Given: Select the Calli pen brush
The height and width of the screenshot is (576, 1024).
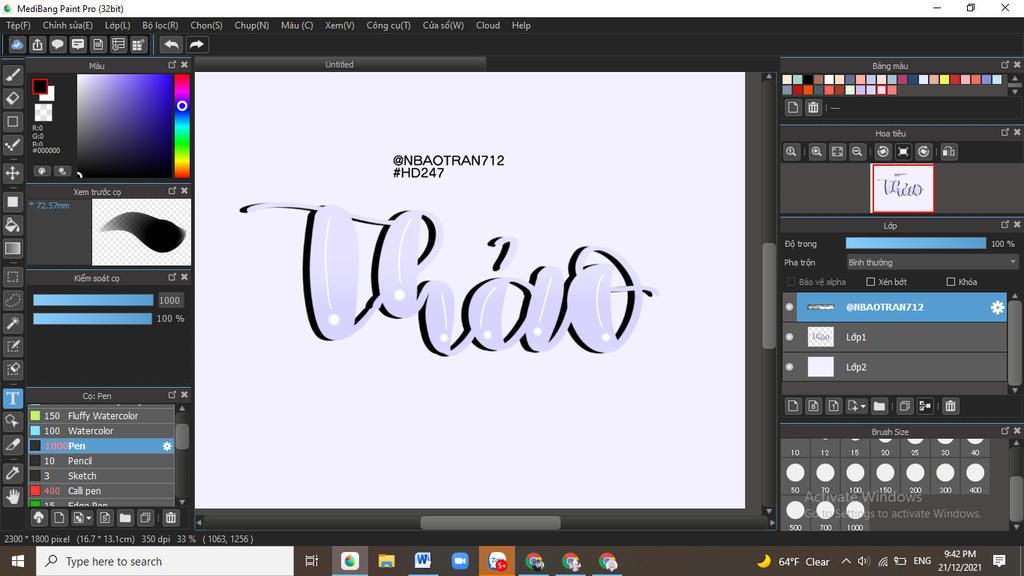Looking at the screenshot, I should 101,491.
